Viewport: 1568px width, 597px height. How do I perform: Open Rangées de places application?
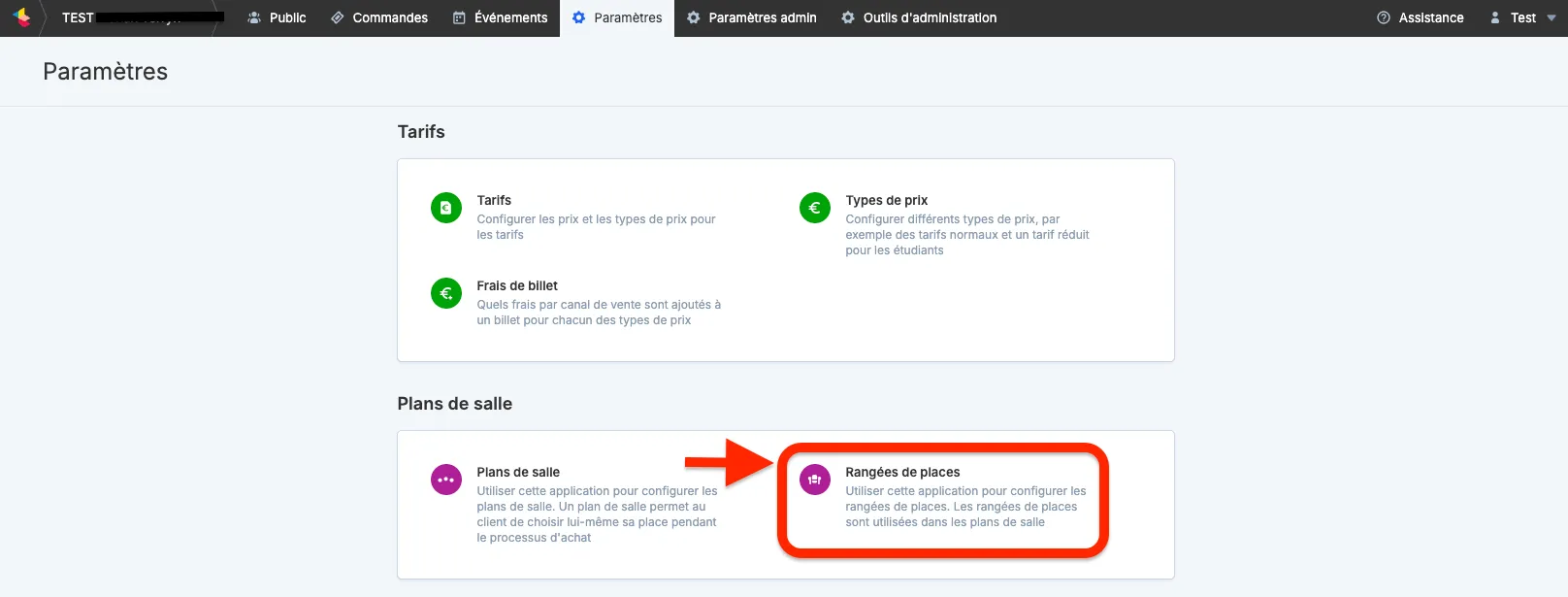coord(902,472)
